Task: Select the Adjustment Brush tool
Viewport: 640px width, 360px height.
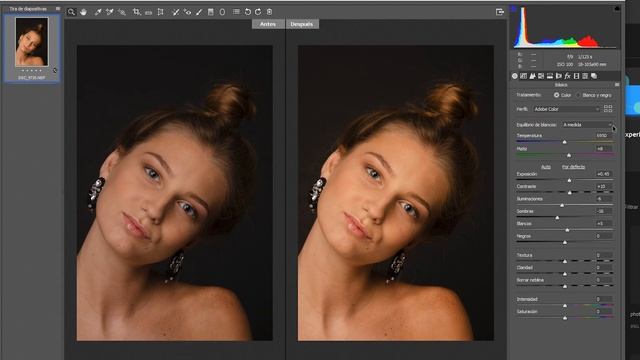Action: coord(199,12)
